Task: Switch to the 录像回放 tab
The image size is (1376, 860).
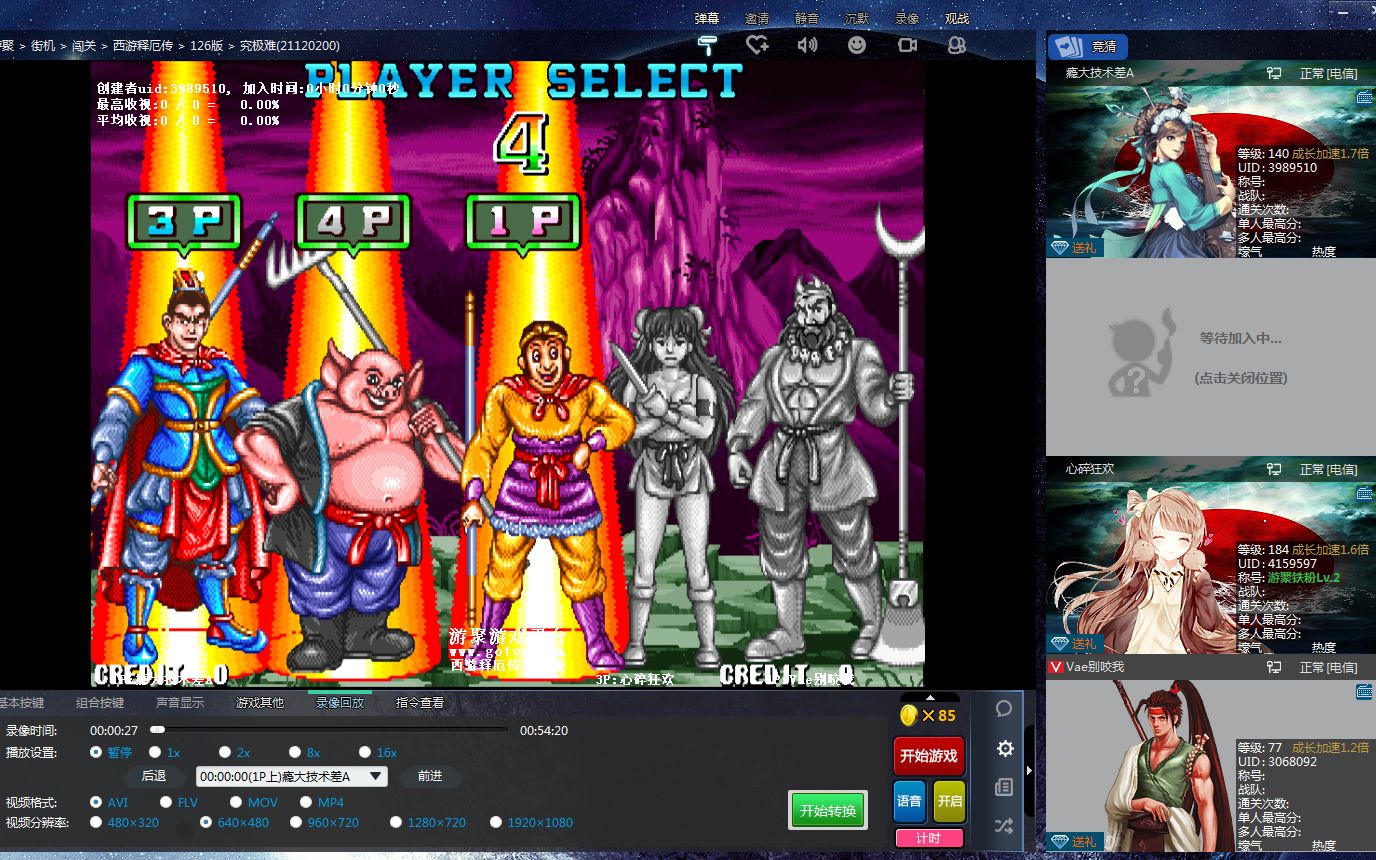Action: click(x=340, y=702)
